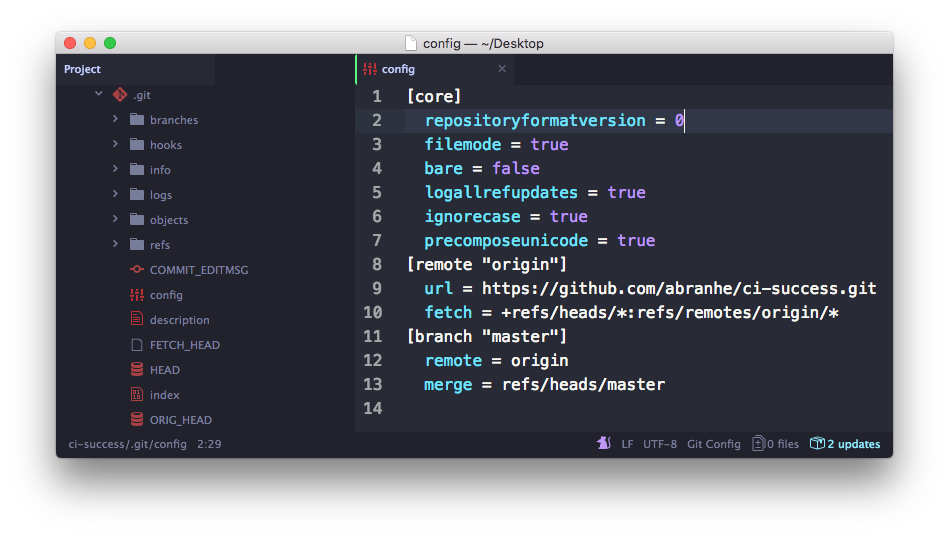This screenshot has height=538, width=949.
Task: Open the Git Config grammar selector
Action: click(714, 444)
